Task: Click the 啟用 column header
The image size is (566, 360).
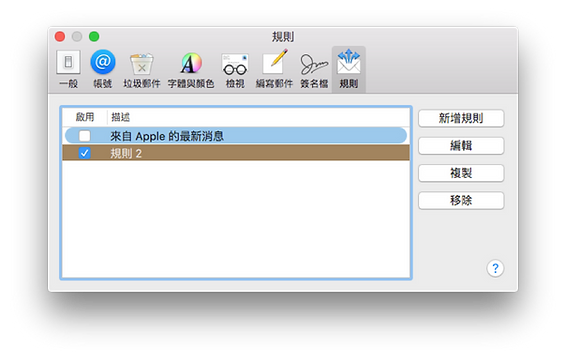Action: 85,117
